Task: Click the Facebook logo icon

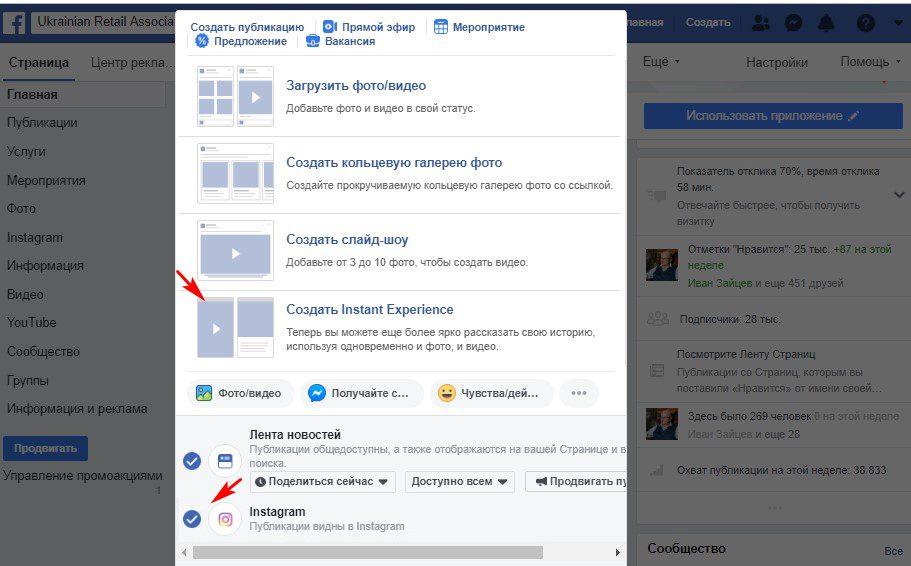Action: (14, 23)
